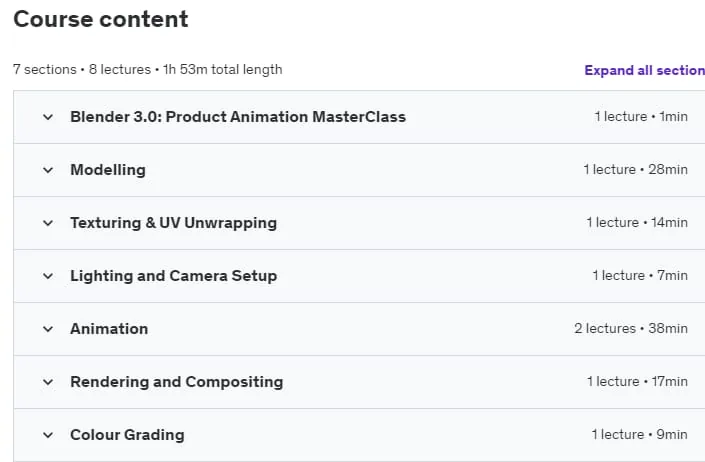Select Rendering and Compositing title
The width and height of the screenshot is (705, 462).
click(177, 382)
